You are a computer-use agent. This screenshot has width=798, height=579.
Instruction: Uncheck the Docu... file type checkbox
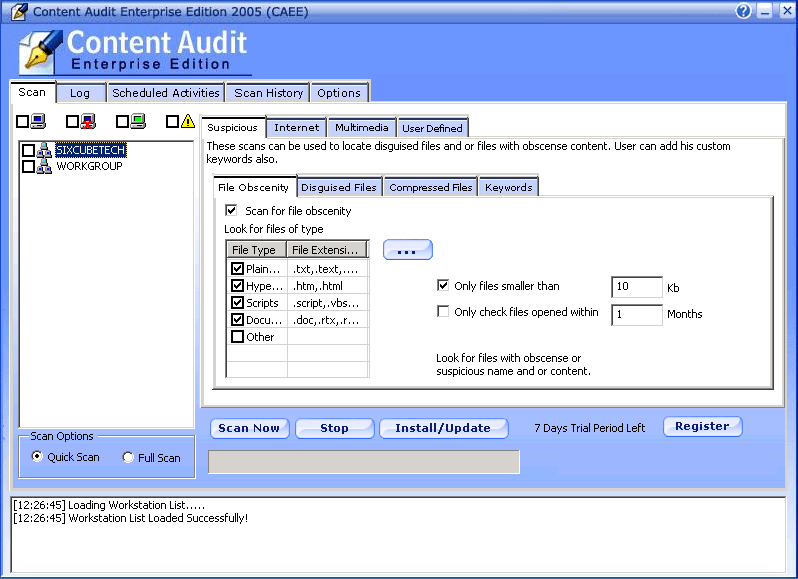pyautogui.click(x=237, y=320)
